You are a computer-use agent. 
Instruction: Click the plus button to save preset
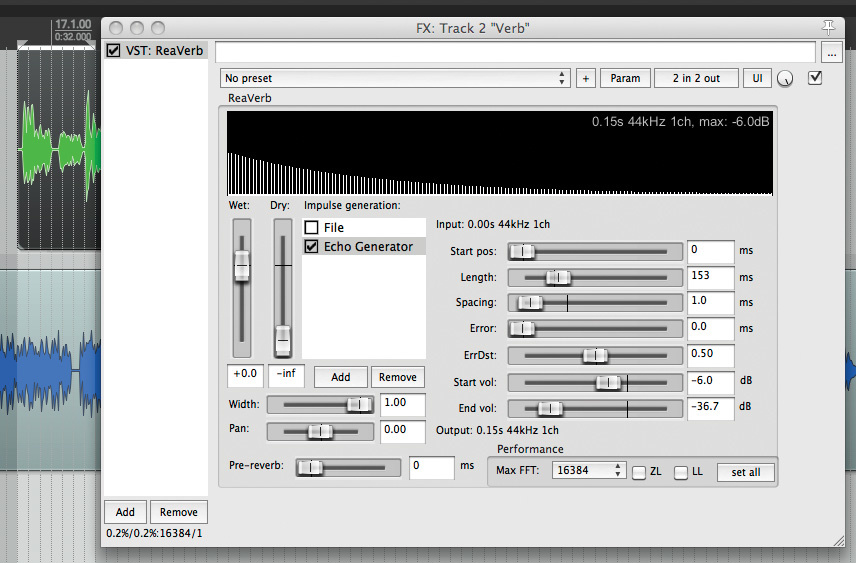click(x=586, y=78)
